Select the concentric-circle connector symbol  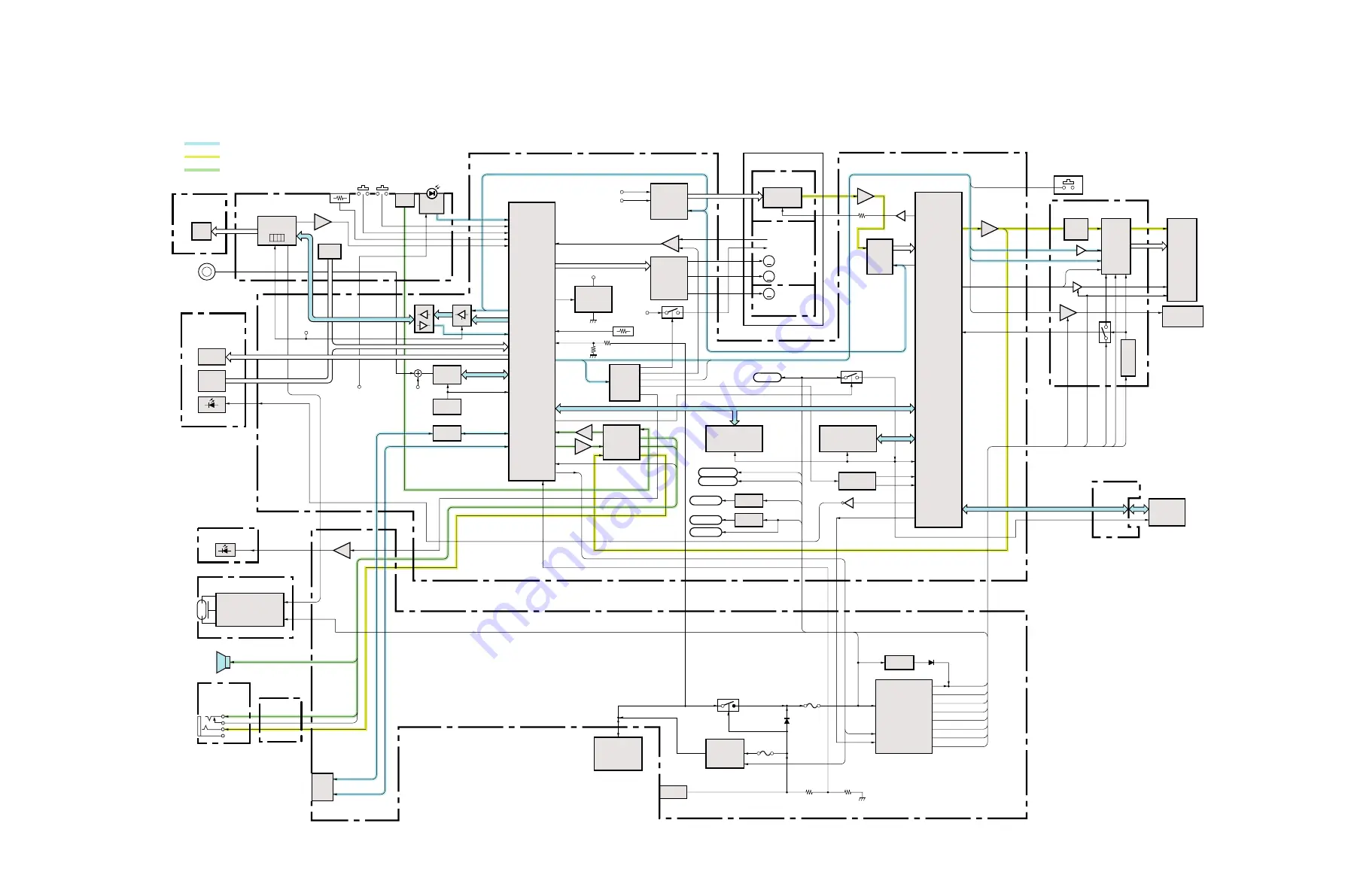coord(207,272)
